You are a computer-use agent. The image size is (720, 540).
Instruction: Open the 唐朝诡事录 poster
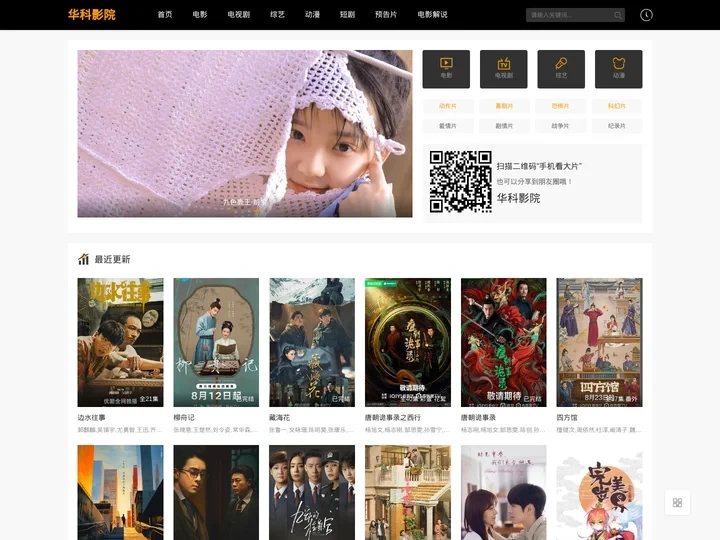point(504,342)
